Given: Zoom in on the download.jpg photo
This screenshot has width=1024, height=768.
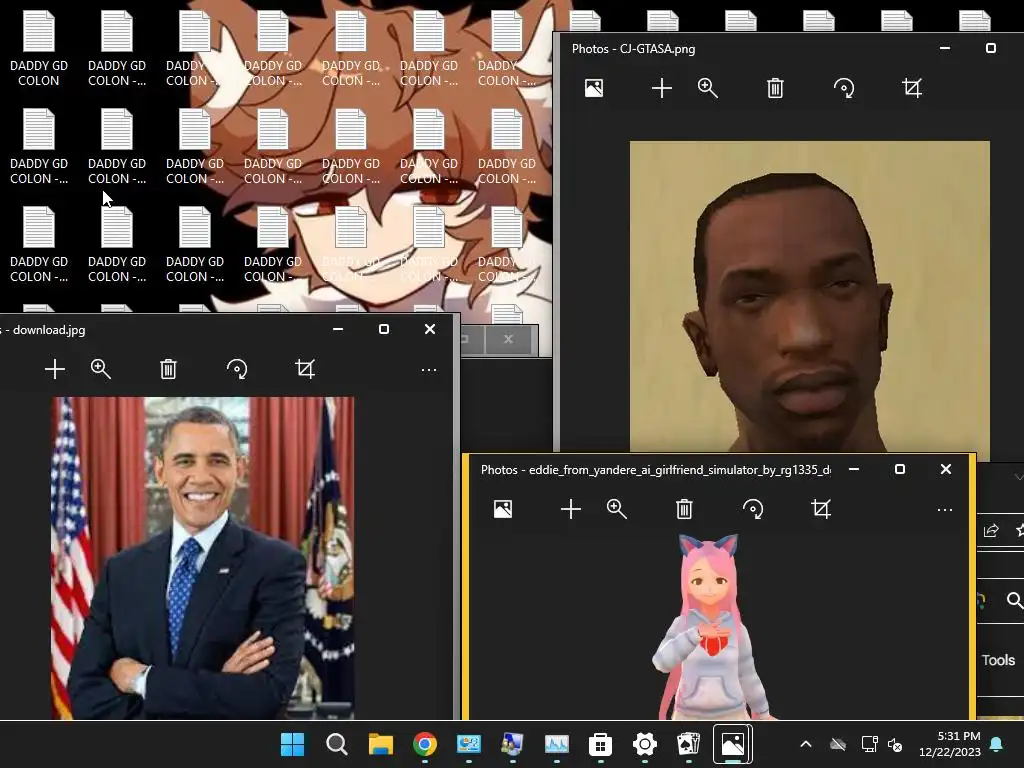Looking at the screenshot, I should pos(101,369).
